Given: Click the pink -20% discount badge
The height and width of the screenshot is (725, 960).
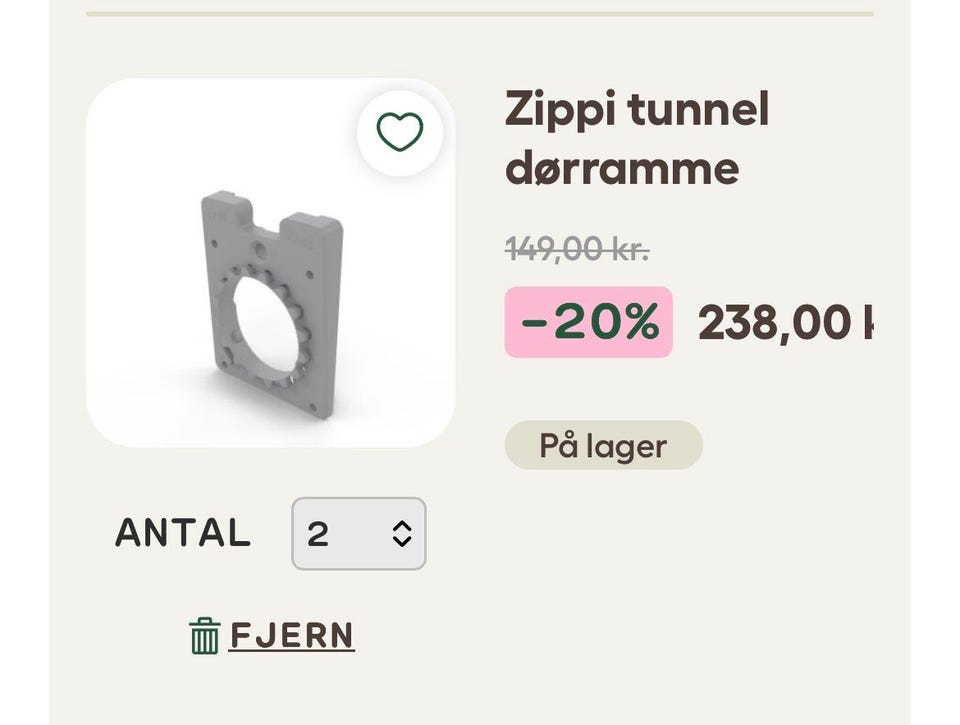Looking at the screenshot, I should [588, 322].
